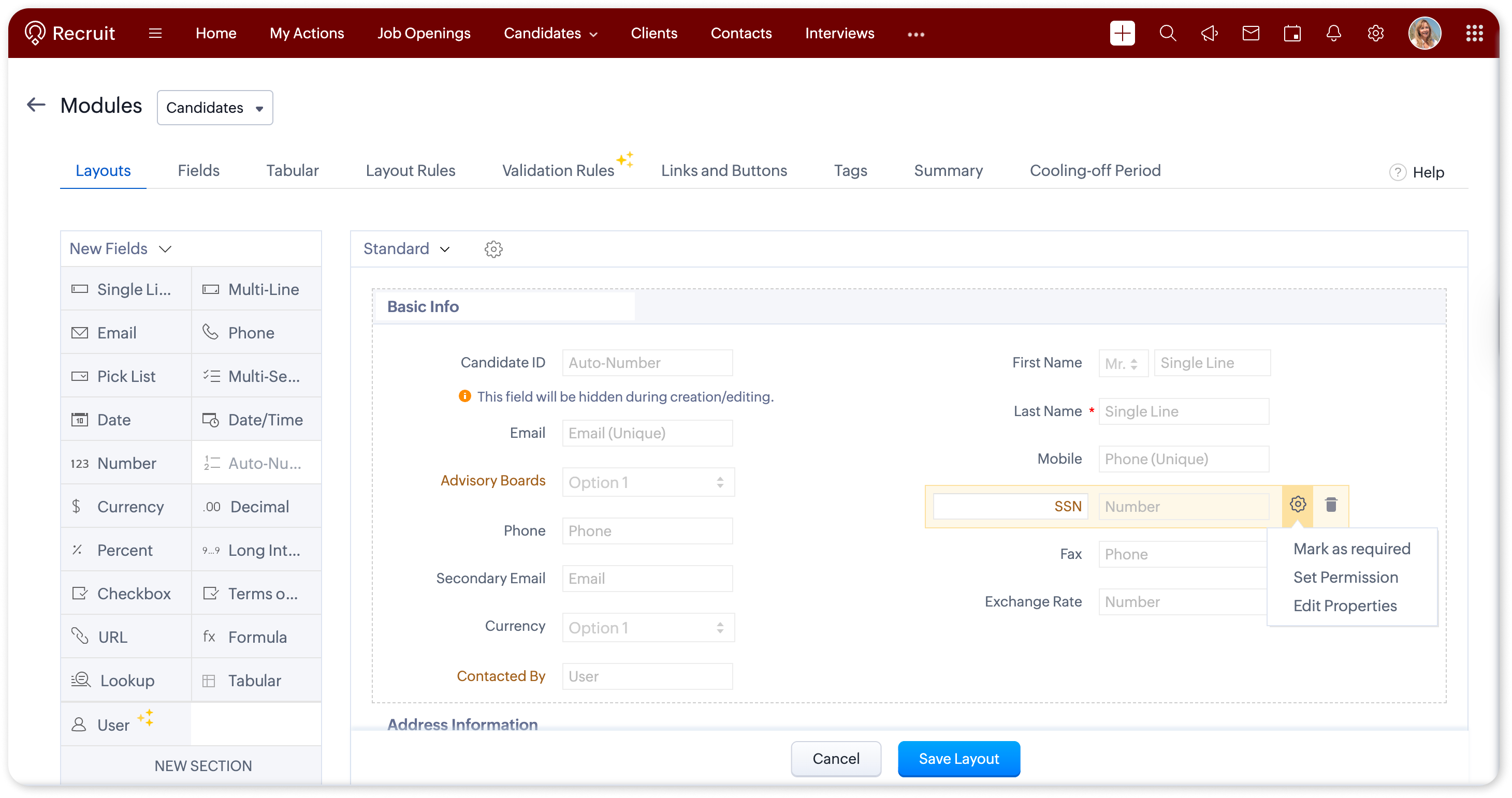Open the Candidates module dropdown
Viewport: 1512px width, 798px height.
tap(215, 108)
